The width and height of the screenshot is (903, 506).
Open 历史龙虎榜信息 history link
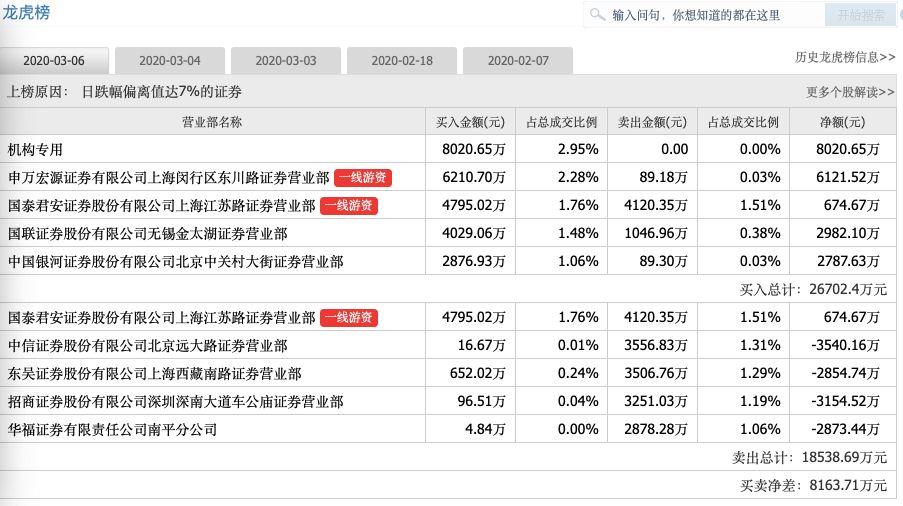845,58
